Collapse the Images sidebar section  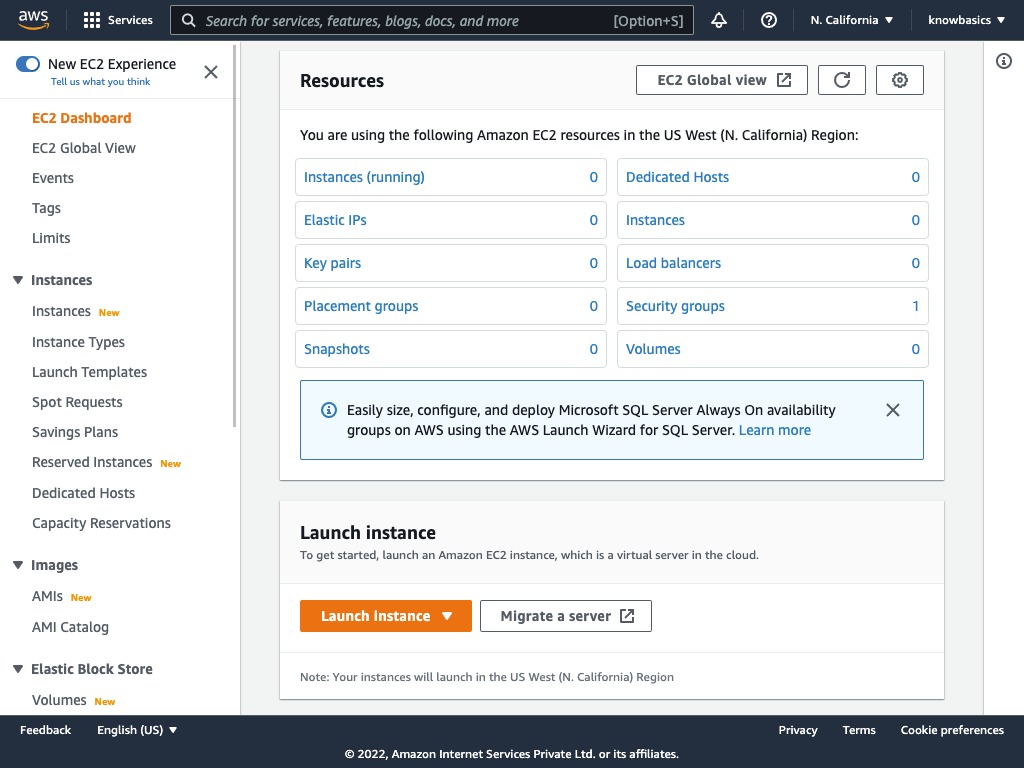tap(18, 565)
